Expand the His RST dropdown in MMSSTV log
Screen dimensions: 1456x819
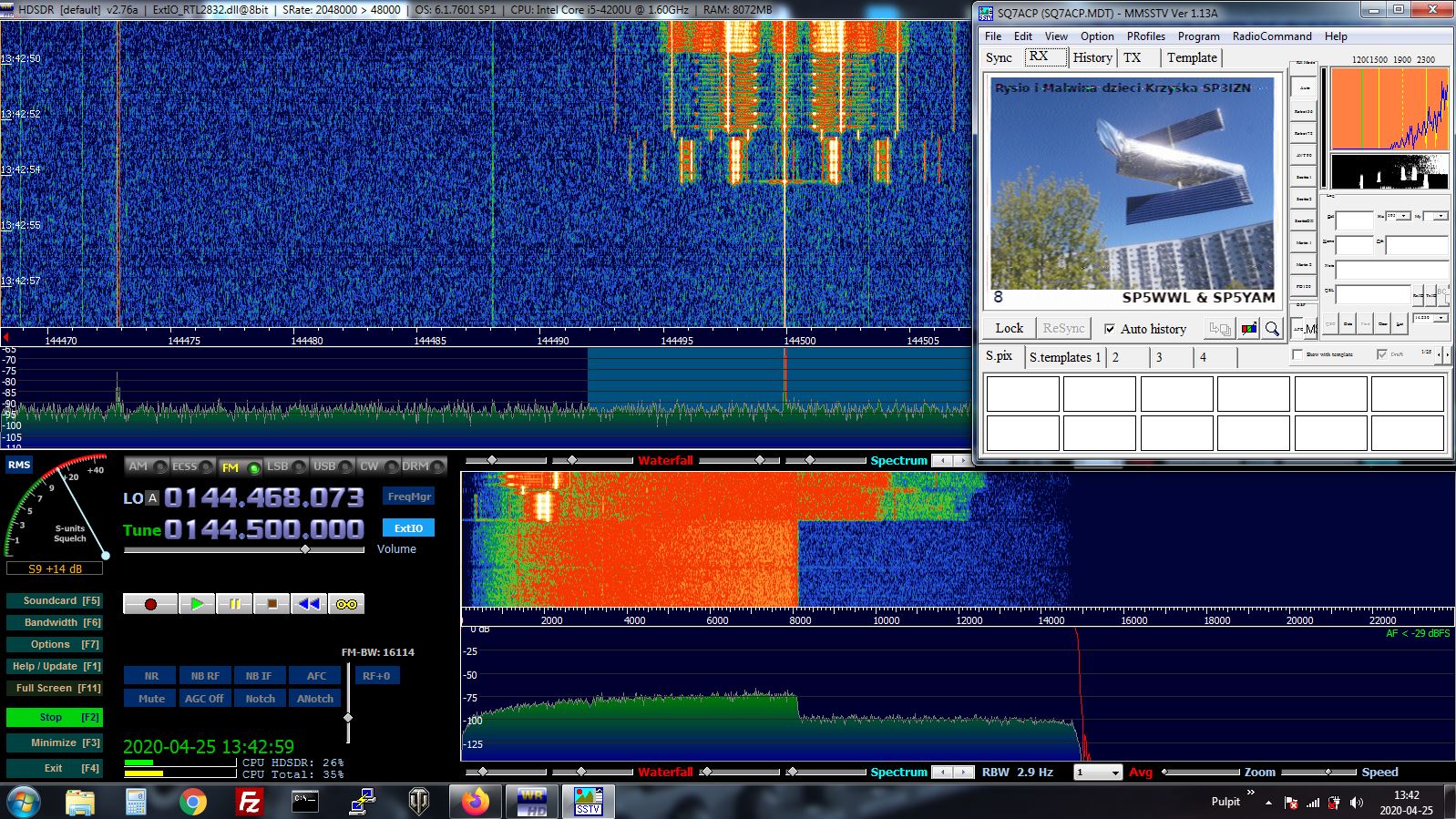(1405, 216)
